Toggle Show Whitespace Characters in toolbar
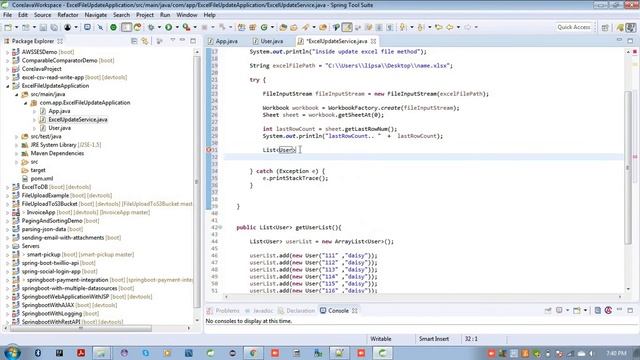640x360 pixels. point(390,27)
